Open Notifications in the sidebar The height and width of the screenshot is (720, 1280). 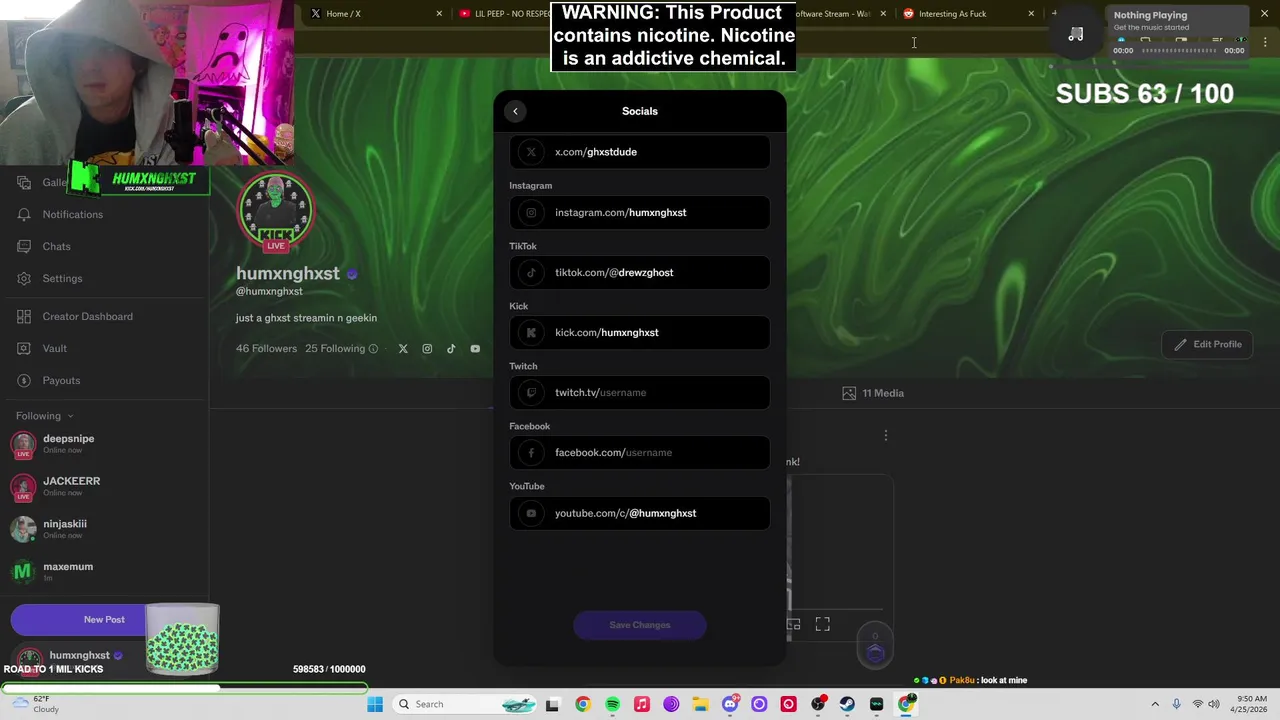[x=72, y=214]
